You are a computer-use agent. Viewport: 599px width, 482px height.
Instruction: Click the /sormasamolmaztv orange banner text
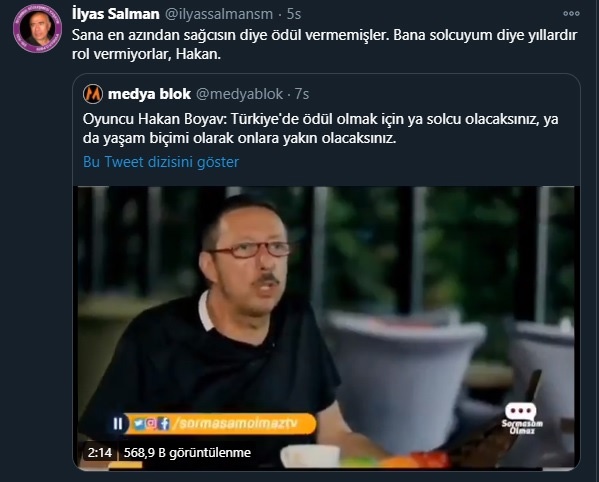click(x=235, y=423)
